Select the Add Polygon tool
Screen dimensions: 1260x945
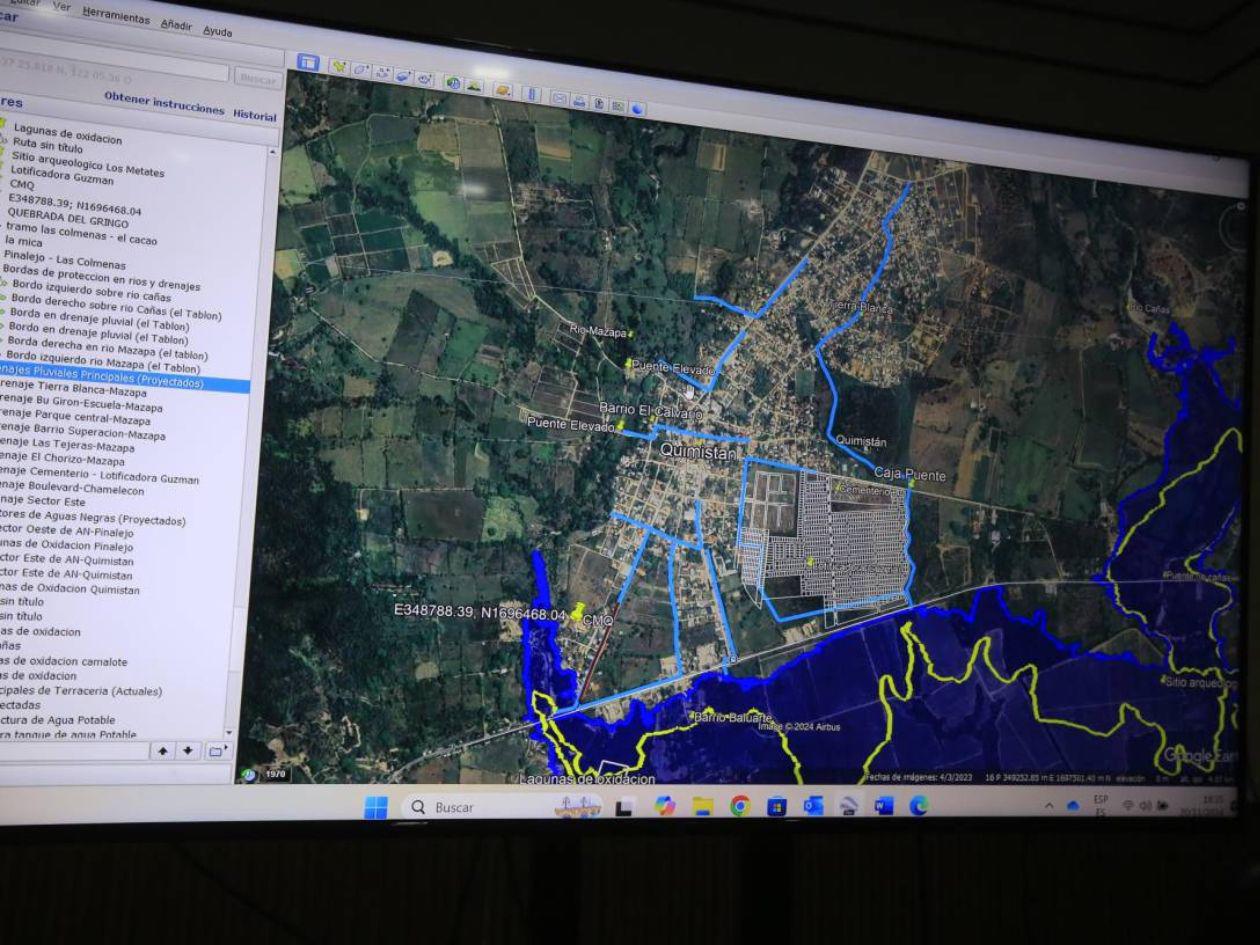(x=360, y=70)
